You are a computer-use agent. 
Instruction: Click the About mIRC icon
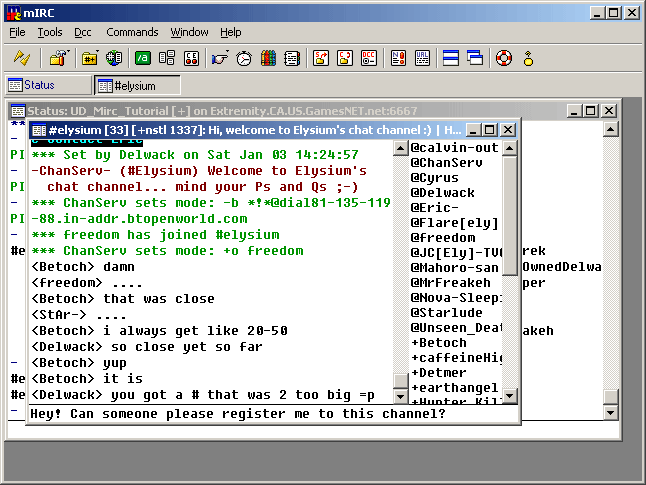(x=528, y=58)
